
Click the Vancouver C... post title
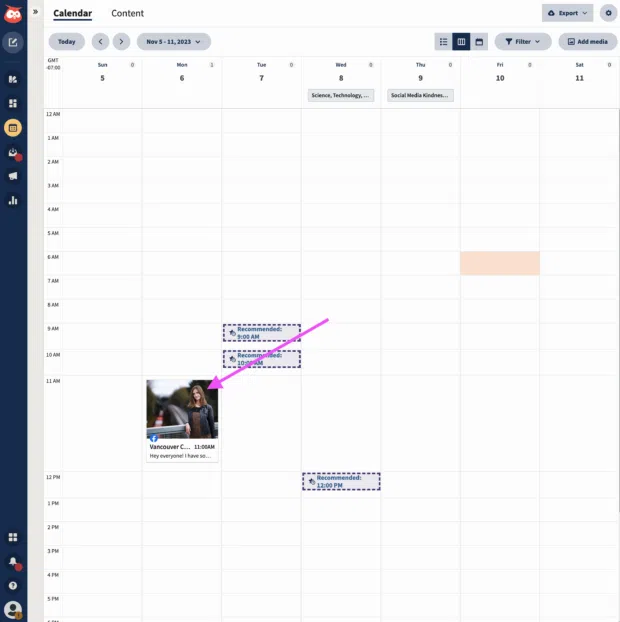tap(170, 447)
